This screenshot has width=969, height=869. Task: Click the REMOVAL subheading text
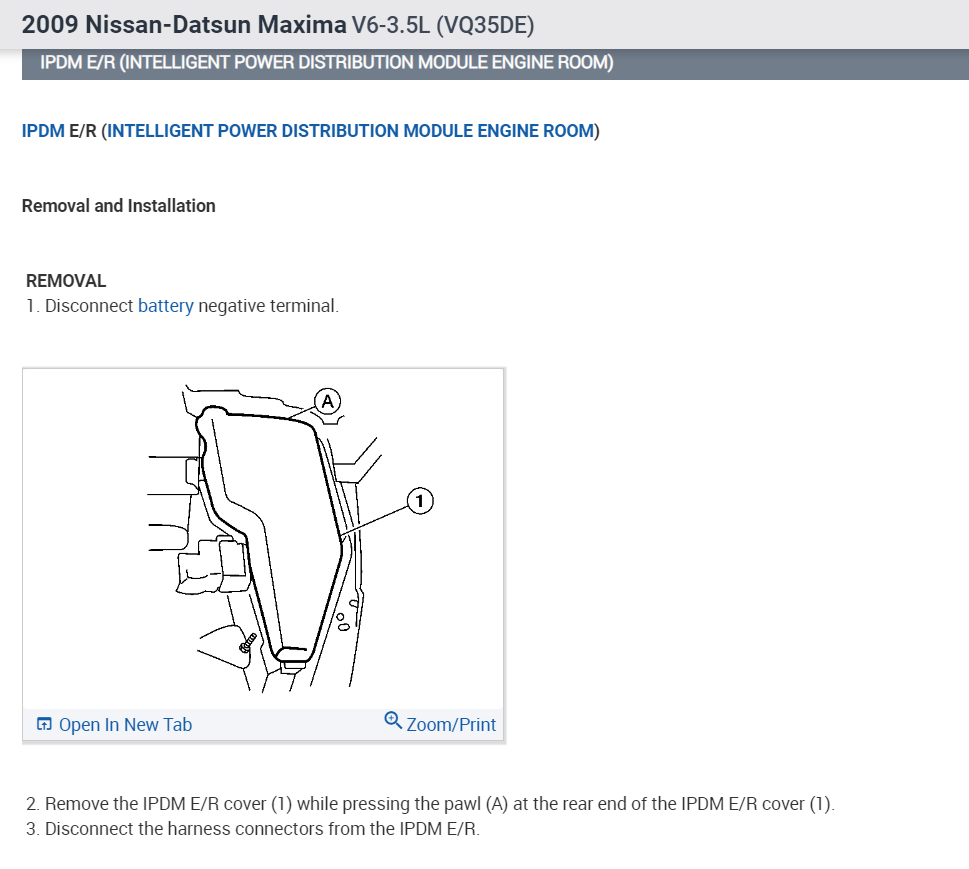pos(66,281)
